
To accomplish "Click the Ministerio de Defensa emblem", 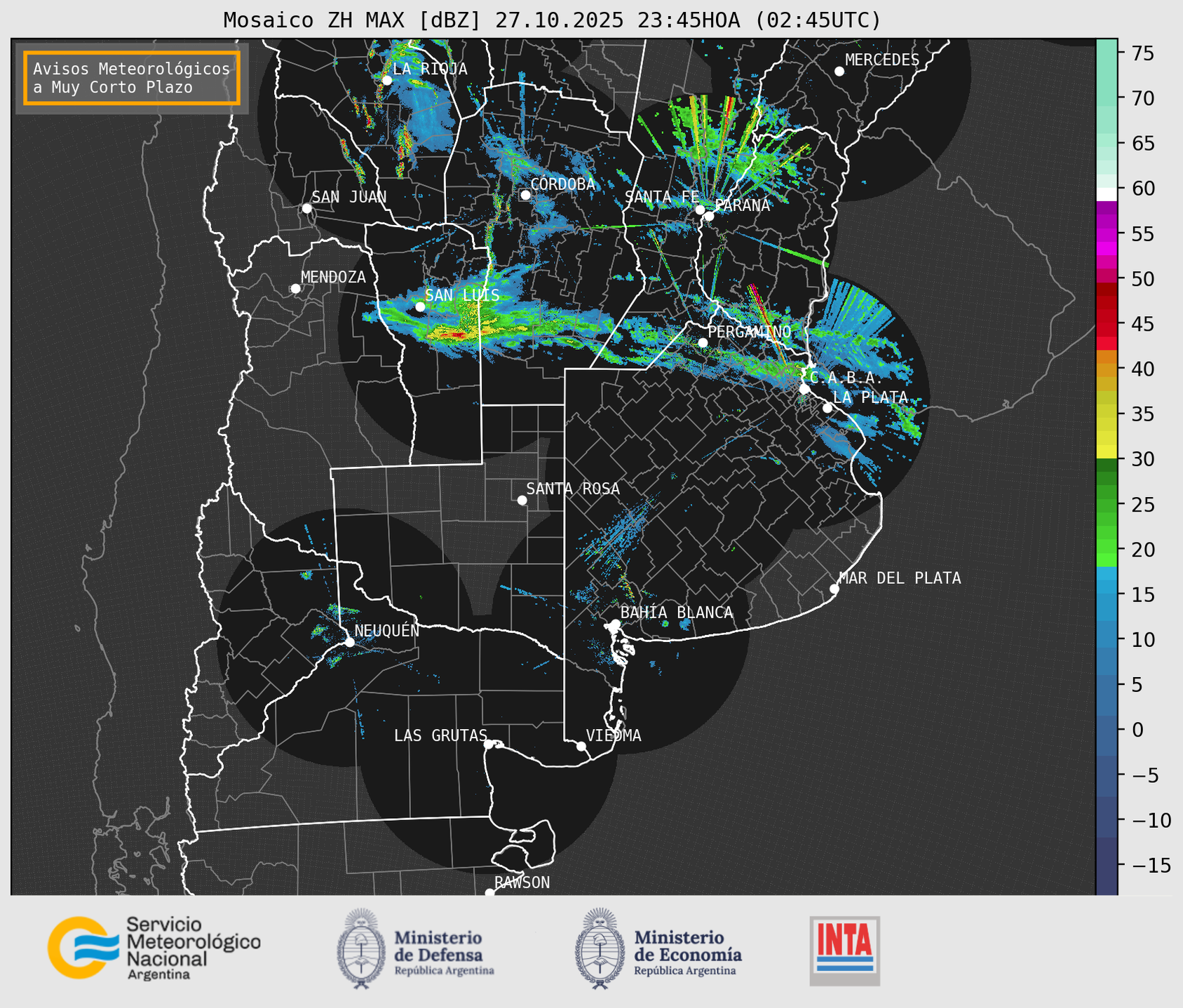I will (361, 948).
